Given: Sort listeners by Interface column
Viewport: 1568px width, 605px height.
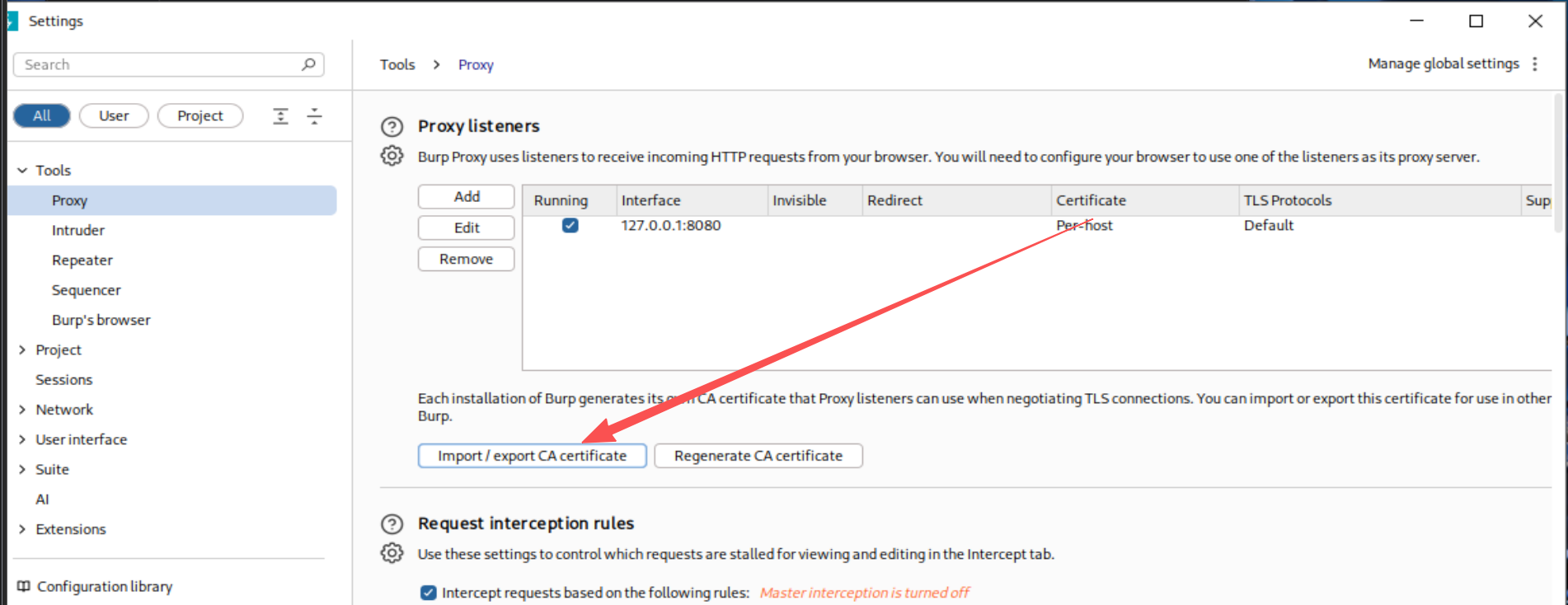Looking at the screenshot, I should 692,200.
